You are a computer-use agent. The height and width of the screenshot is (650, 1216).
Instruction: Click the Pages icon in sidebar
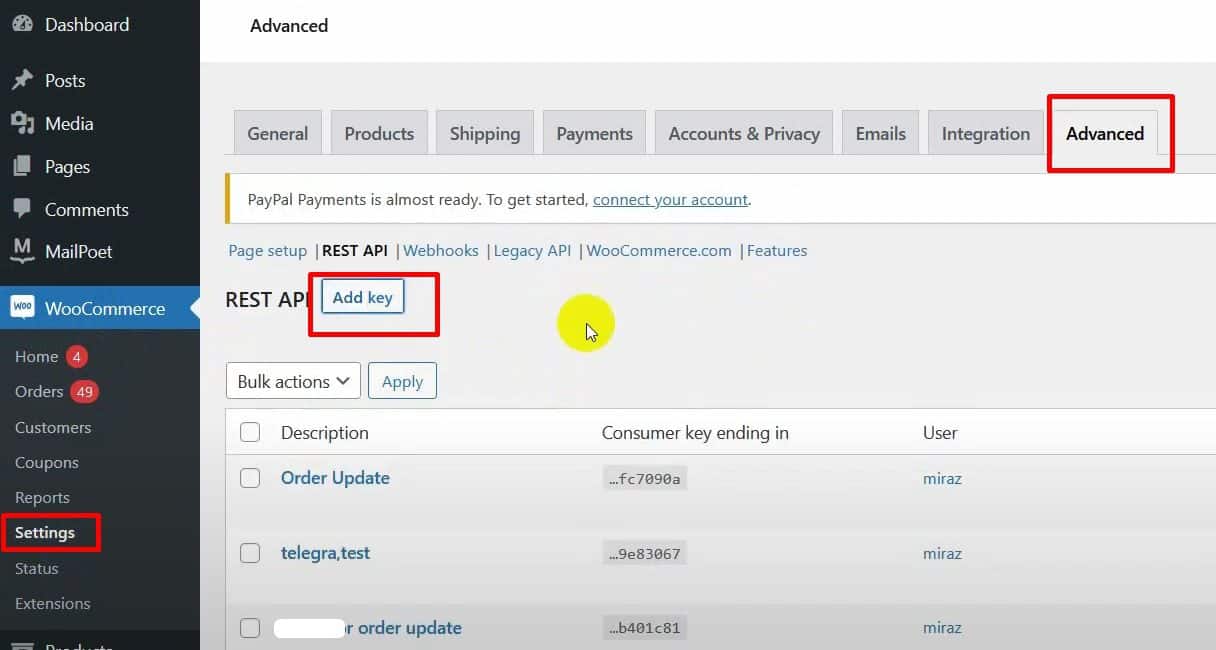coord(22,167)
